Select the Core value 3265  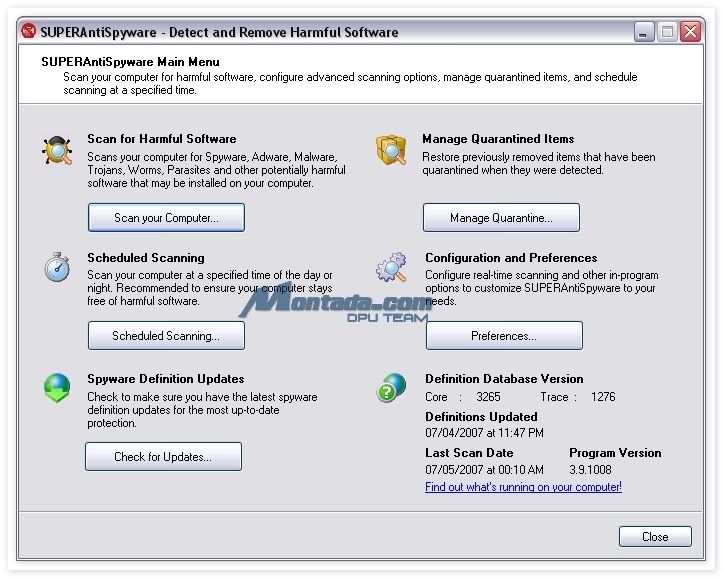pyautogui.click(x=488, y=397)
